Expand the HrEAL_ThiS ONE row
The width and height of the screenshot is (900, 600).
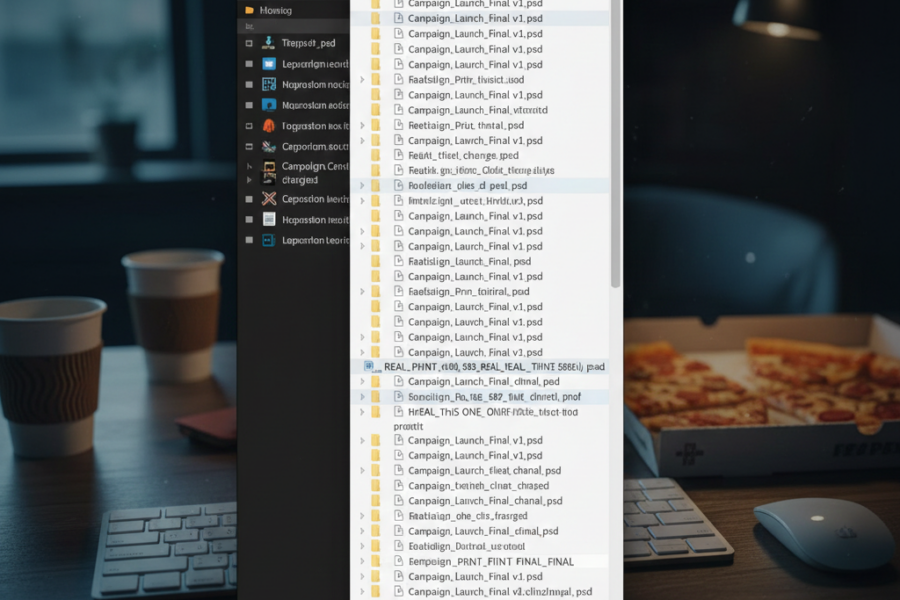[x=362, y=412]
